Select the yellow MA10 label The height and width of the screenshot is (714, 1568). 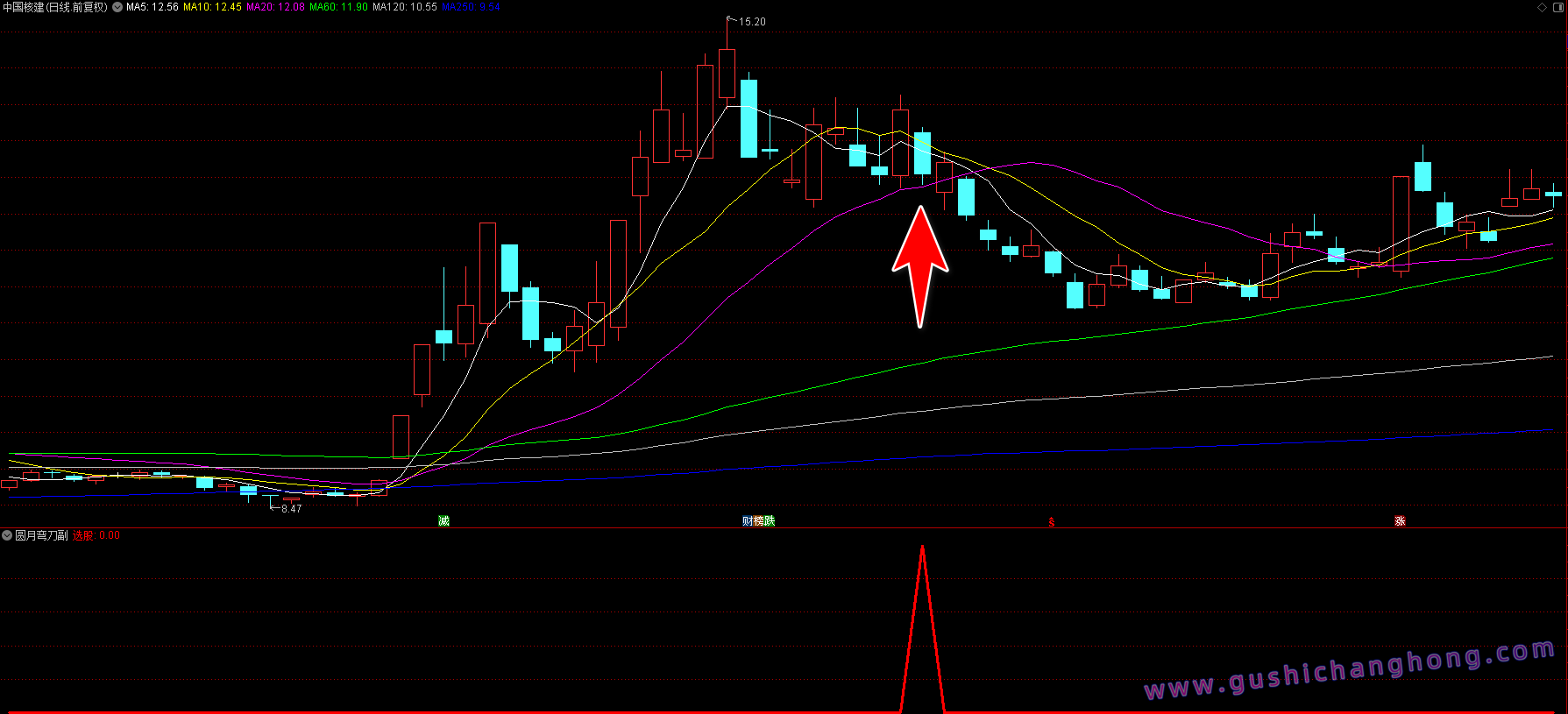point(212,7)
